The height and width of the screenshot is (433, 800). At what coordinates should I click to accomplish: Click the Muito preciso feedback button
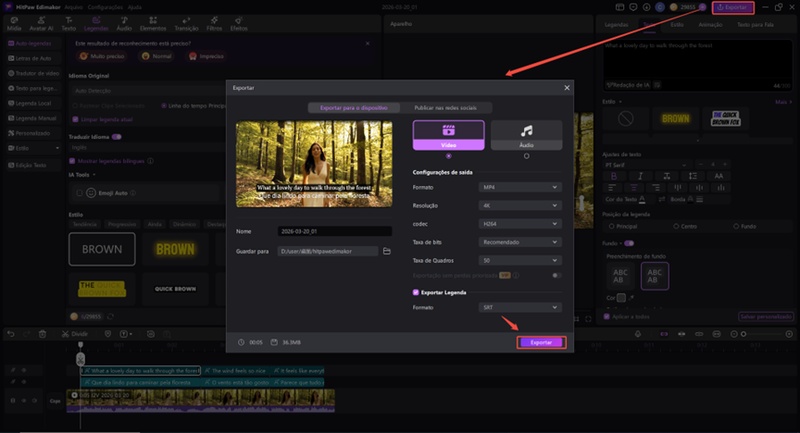(x=102, y=56)
